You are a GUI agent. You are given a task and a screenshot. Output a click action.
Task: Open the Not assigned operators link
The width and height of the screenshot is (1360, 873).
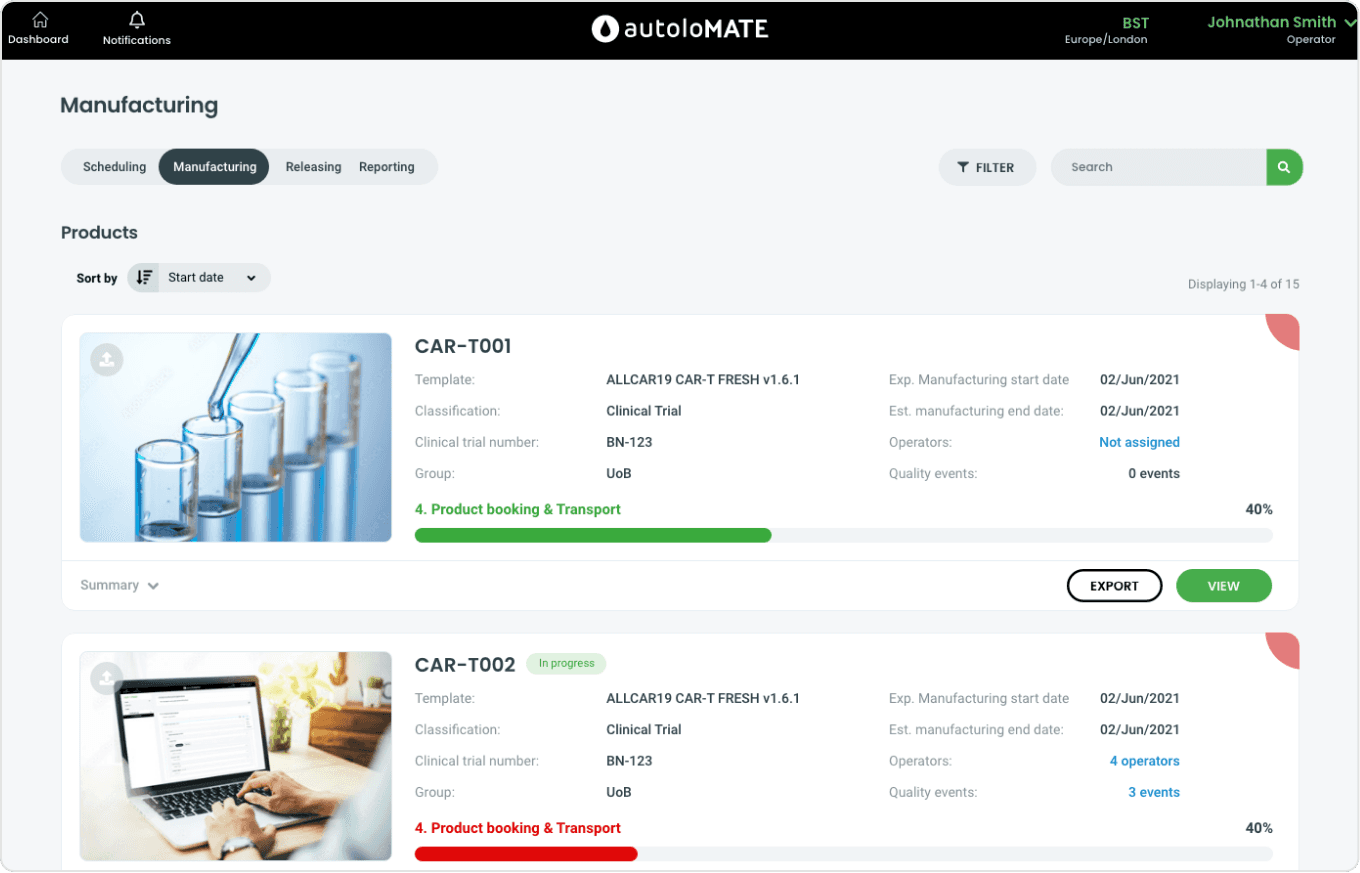(1139, 442)
